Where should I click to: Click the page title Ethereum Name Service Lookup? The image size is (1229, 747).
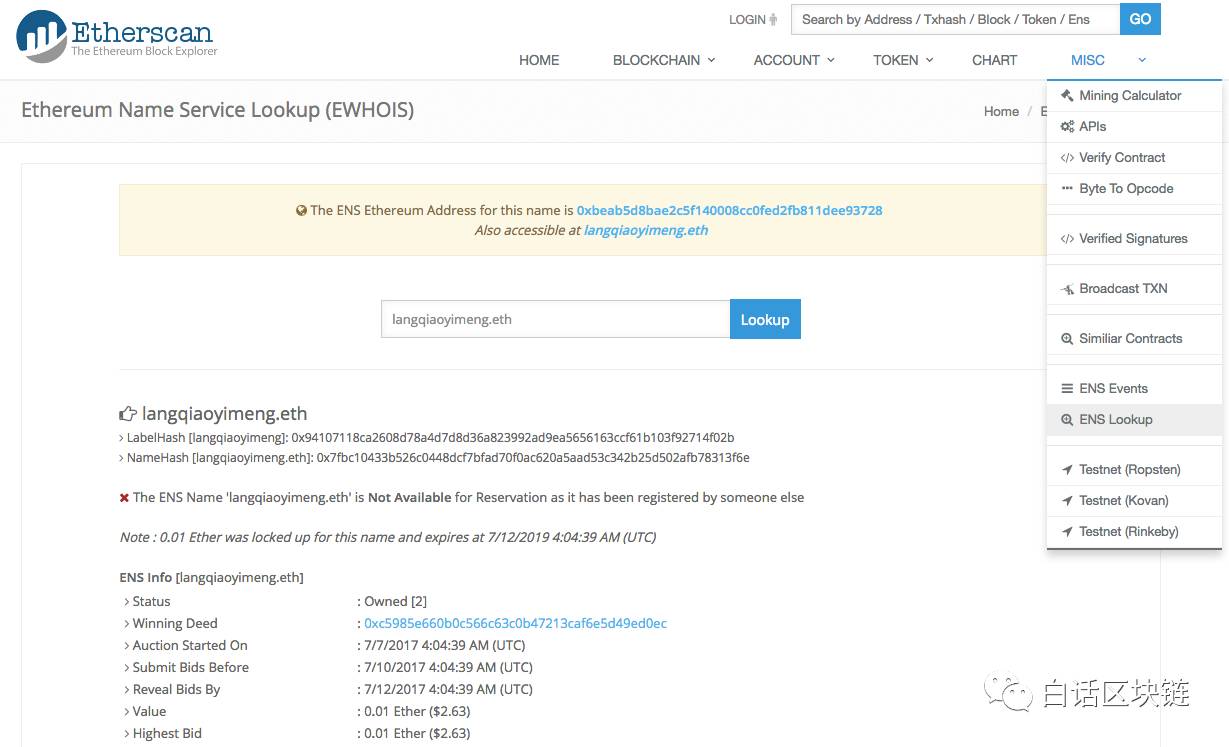(x=217, y=110)
